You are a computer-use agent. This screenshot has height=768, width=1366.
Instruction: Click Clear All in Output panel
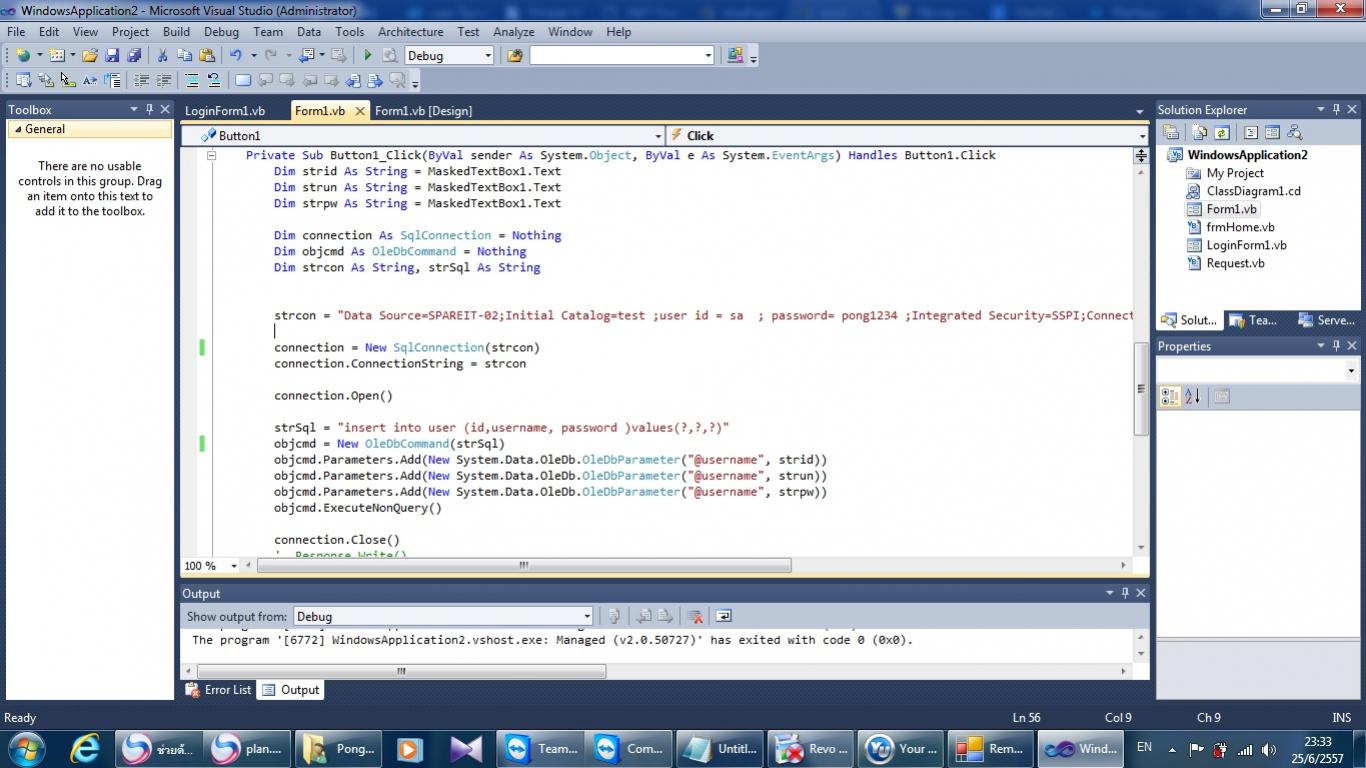pos(695,617)
